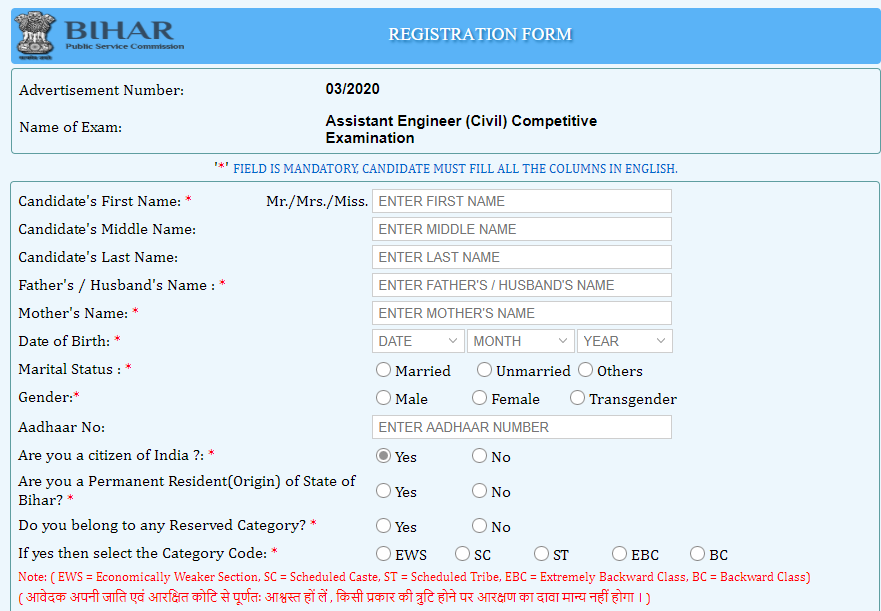Open the MONTH dropdown
The width and height of the screenshot is (881, 611).
(x=520, y=340)
